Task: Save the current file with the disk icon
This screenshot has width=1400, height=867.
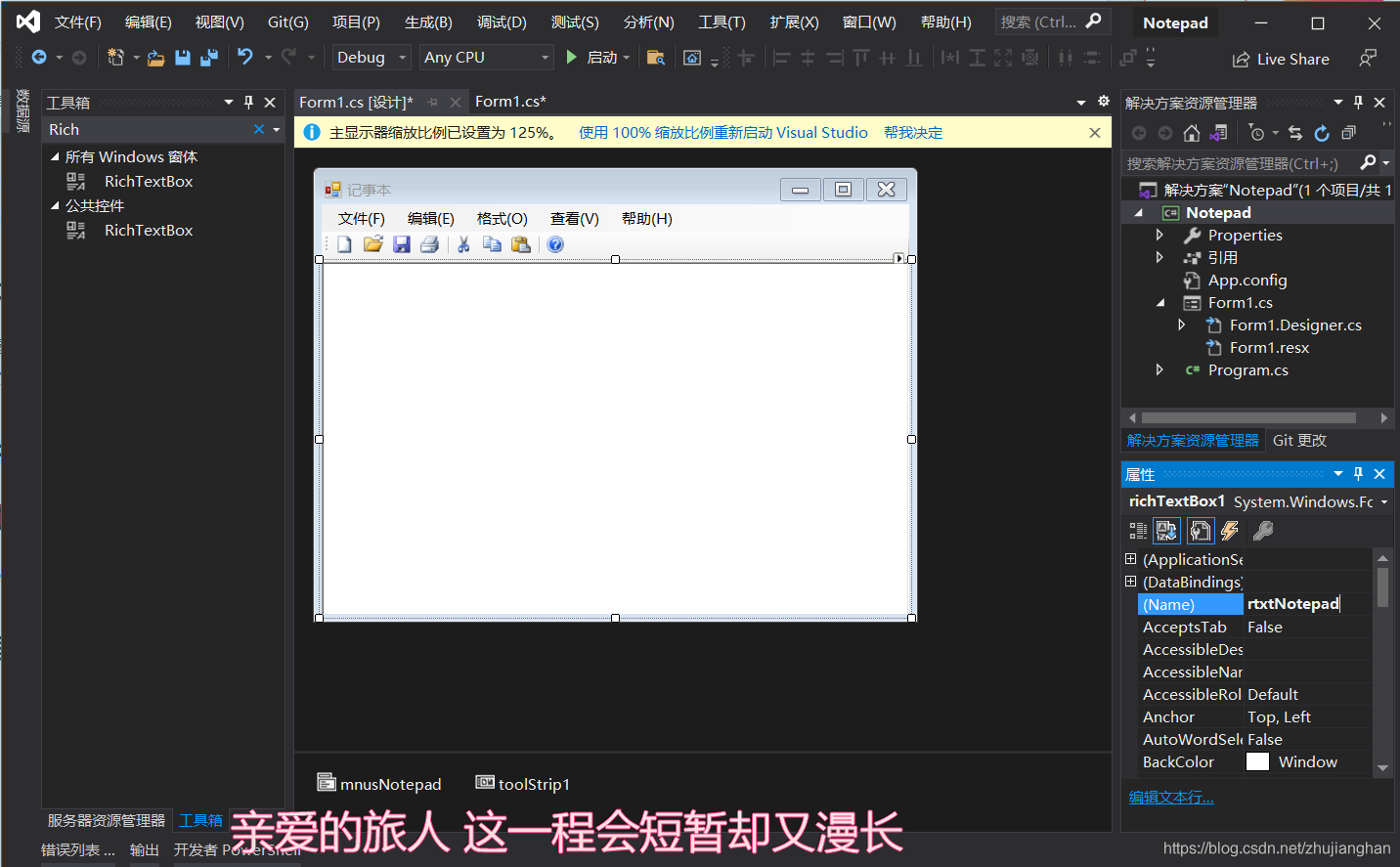Action: point(182,58)
